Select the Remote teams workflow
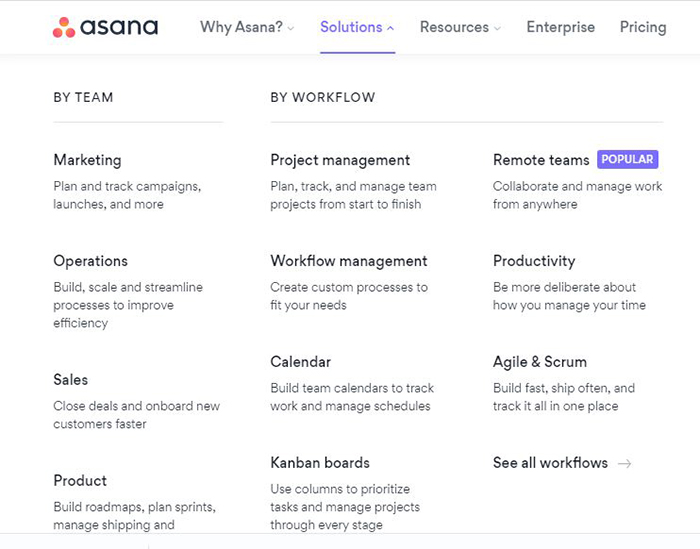Screen dimensions: 700x549 pos(541,160)
